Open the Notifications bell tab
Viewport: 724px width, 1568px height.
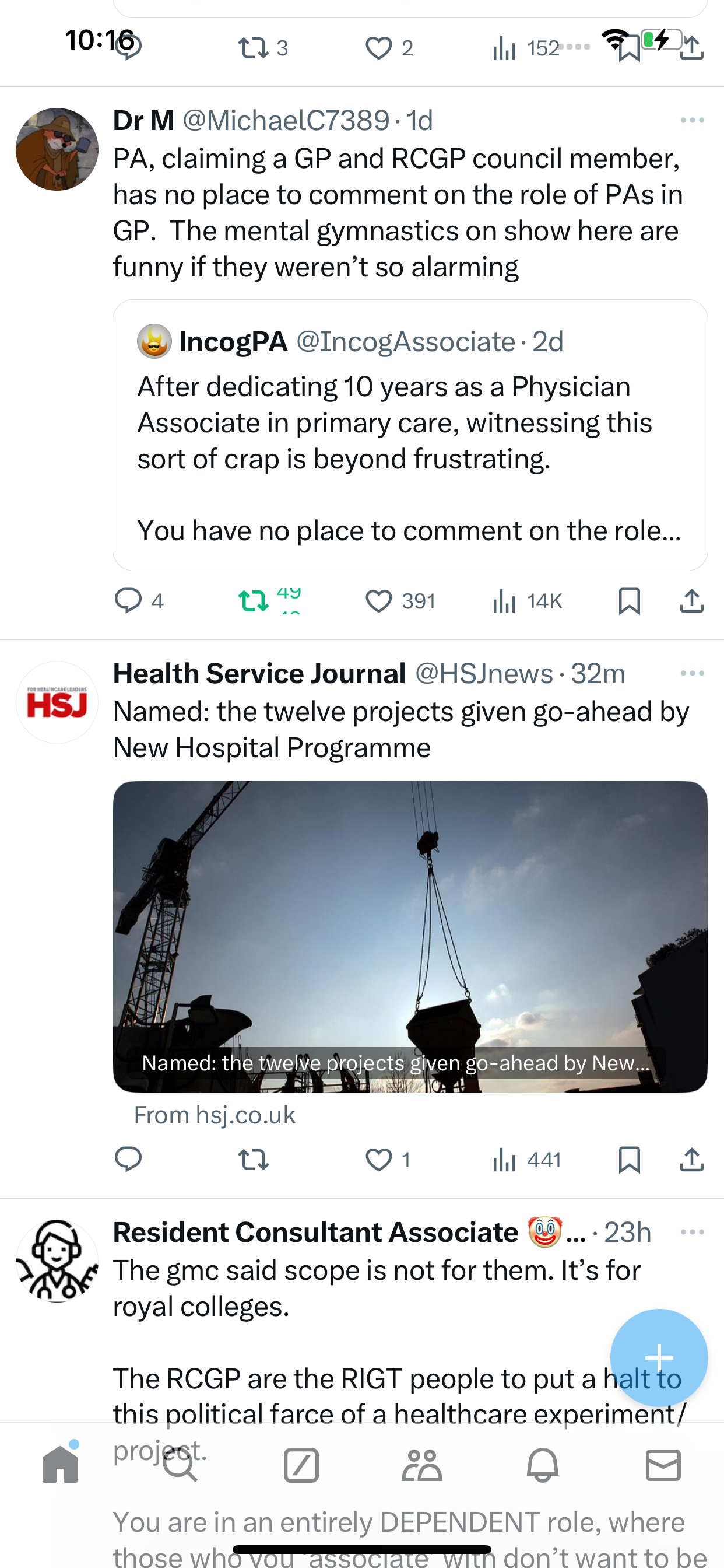(x=542, y=1465)
